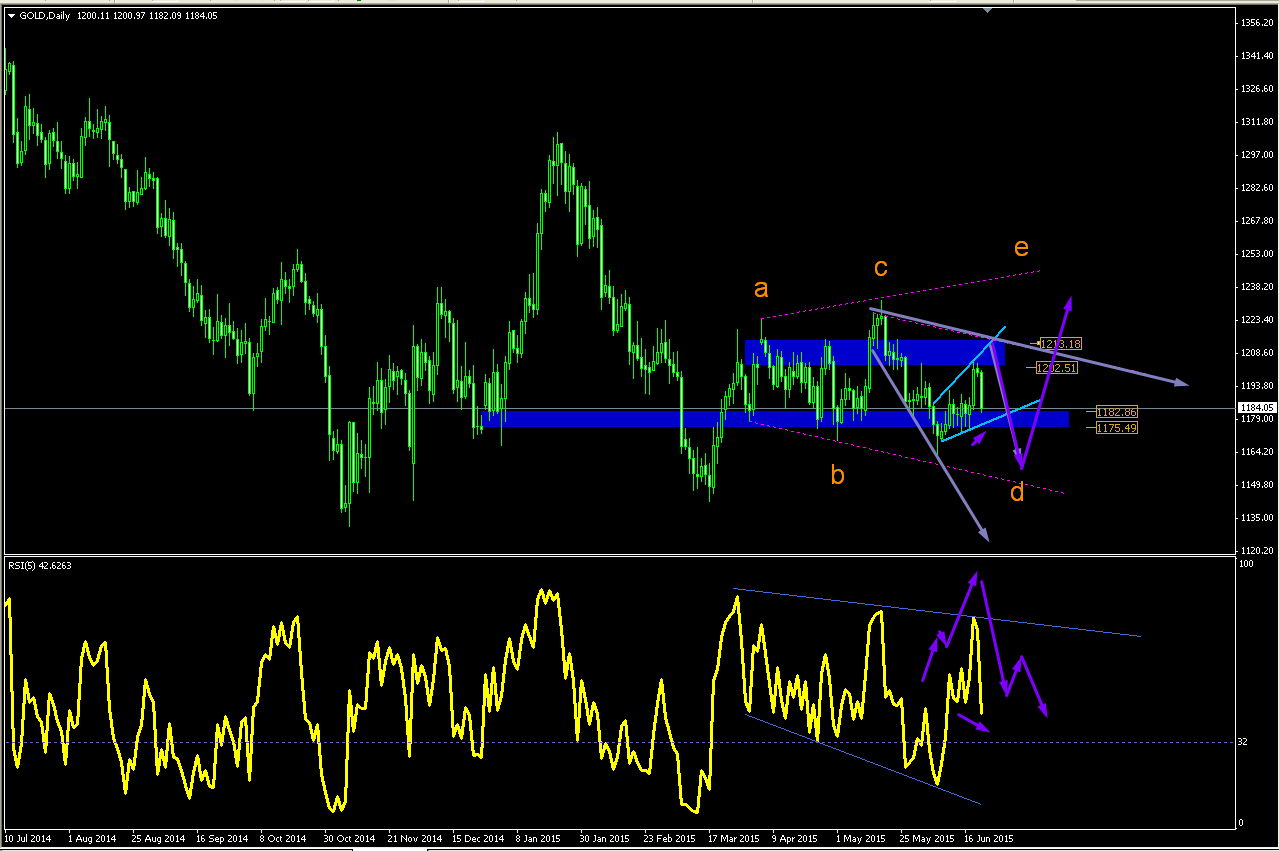This screenshot has width=1279, height=851.
Task: Open the dropdown arrow beside GOLD,Daily
Action: click(x=11, y=16)
